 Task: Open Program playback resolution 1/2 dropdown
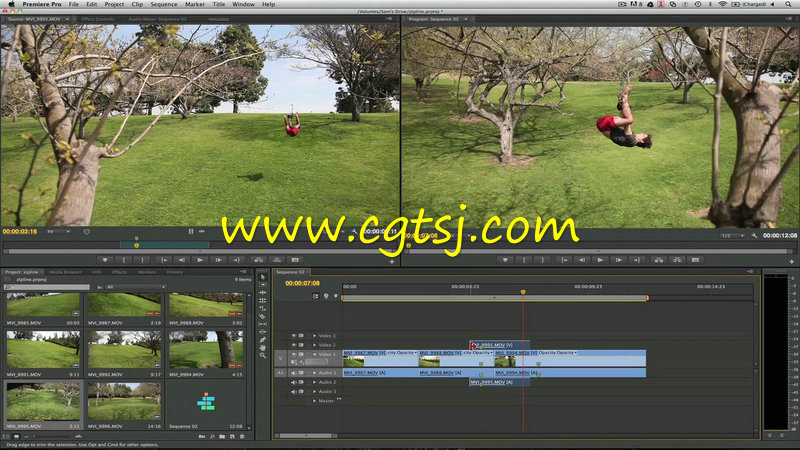pyautogui.click(x=732, y=236)
